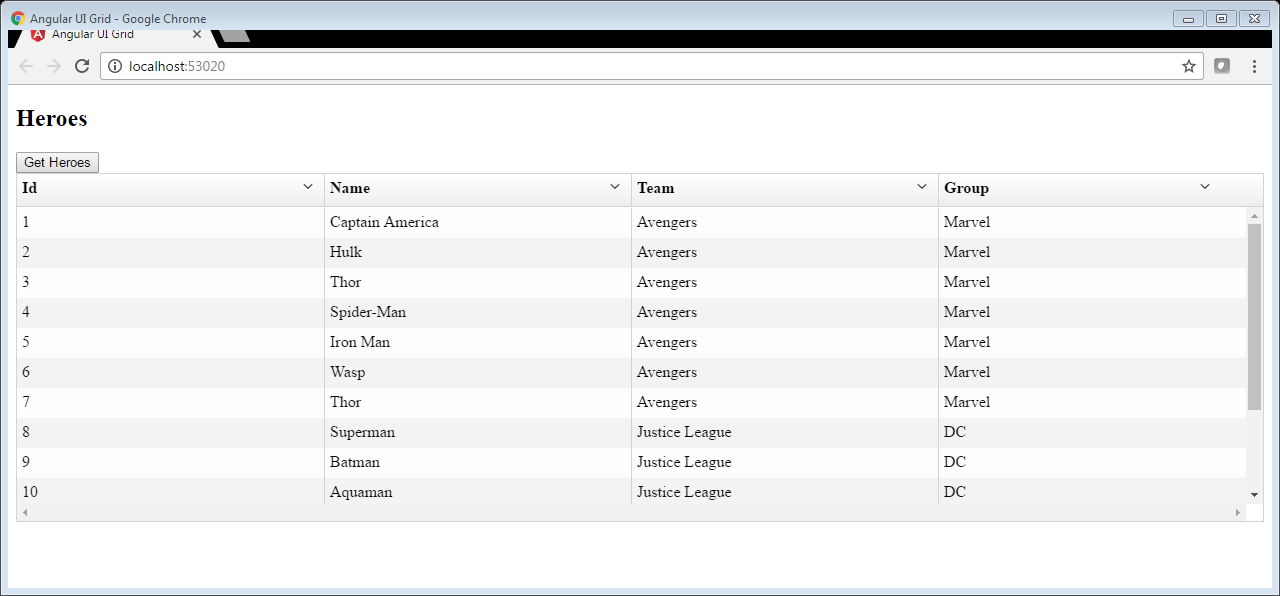Viewport: 1280px width, 596px height.
Task: Open the Id column sort menu
Action: pyautogui.click(x=307, y=186)
